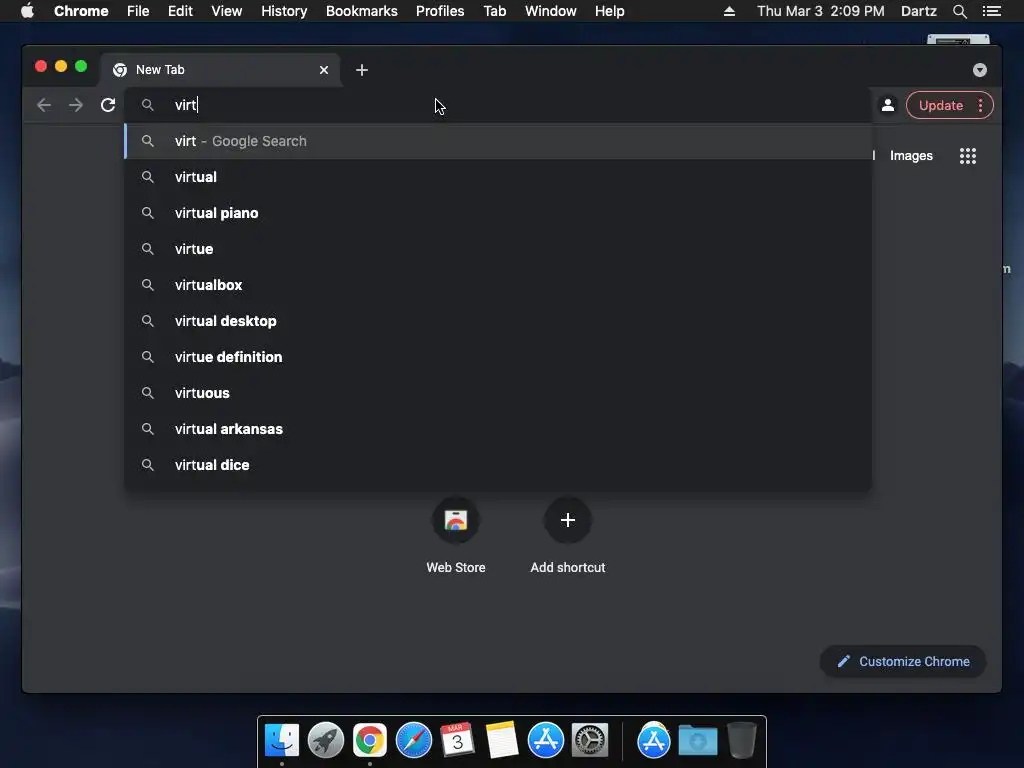The width and height of the screenshot is (1024, 768).
Task: Click the date and time in menu bar
Action: point(820,11)
